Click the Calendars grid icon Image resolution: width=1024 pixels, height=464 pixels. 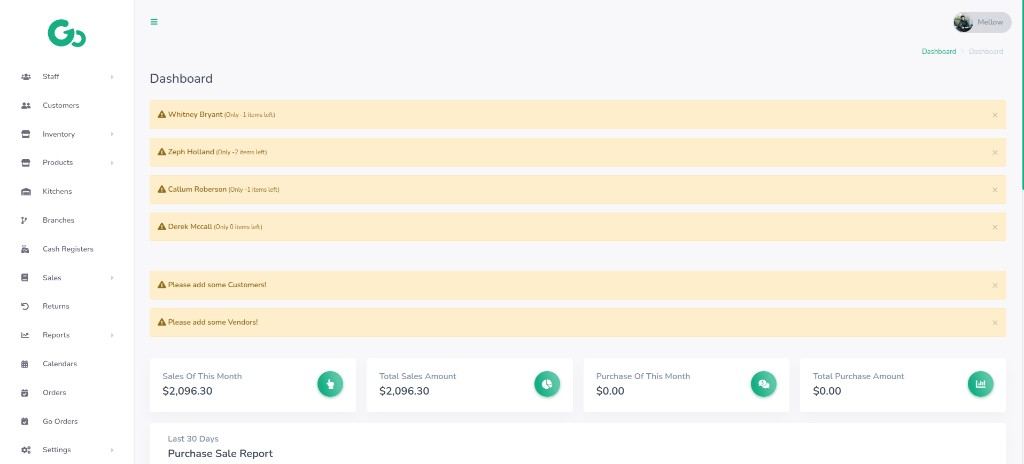pyautogui.click(x=25, y=364)
